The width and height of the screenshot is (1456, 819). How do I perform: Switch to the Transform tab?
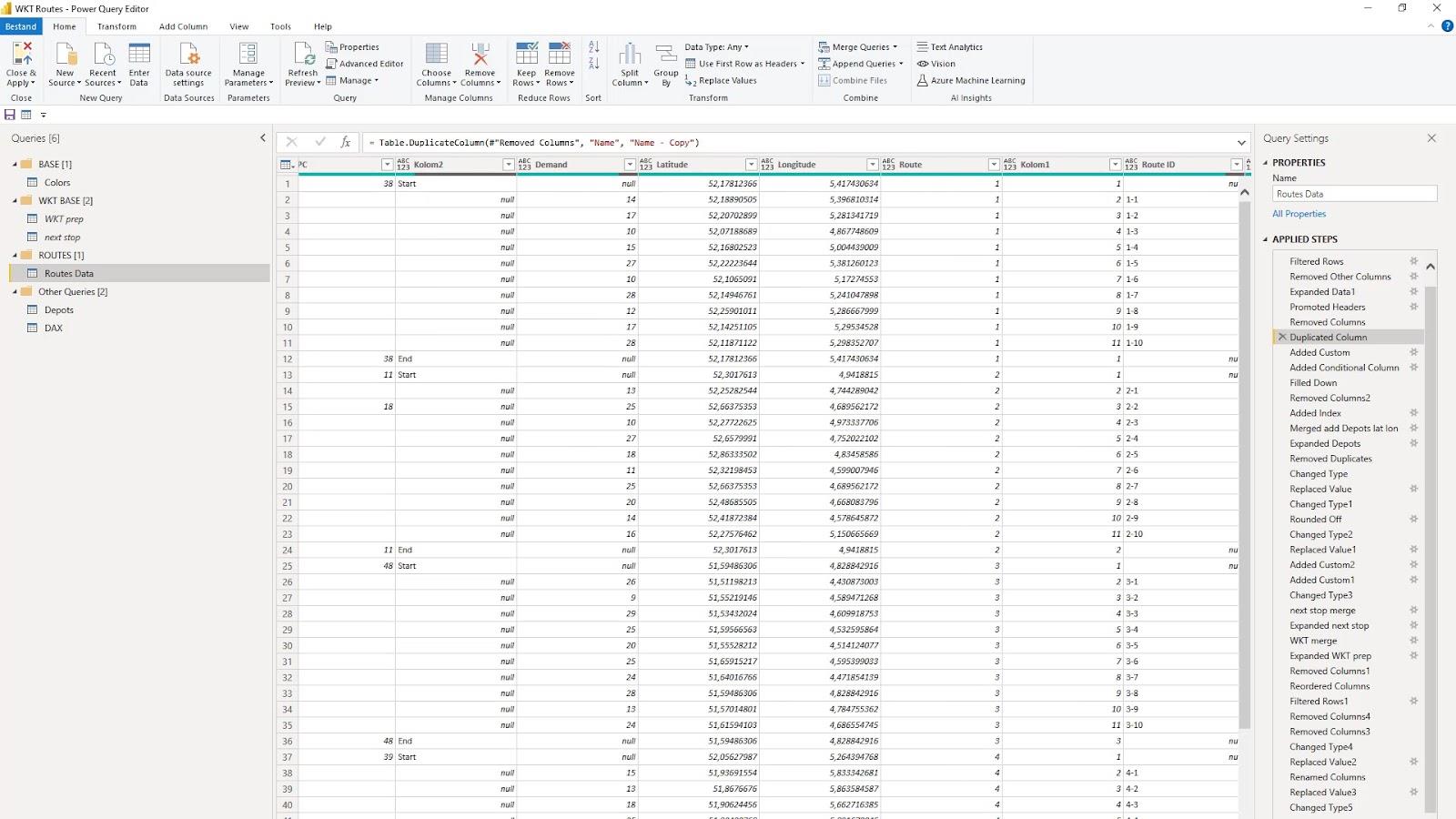116,26
